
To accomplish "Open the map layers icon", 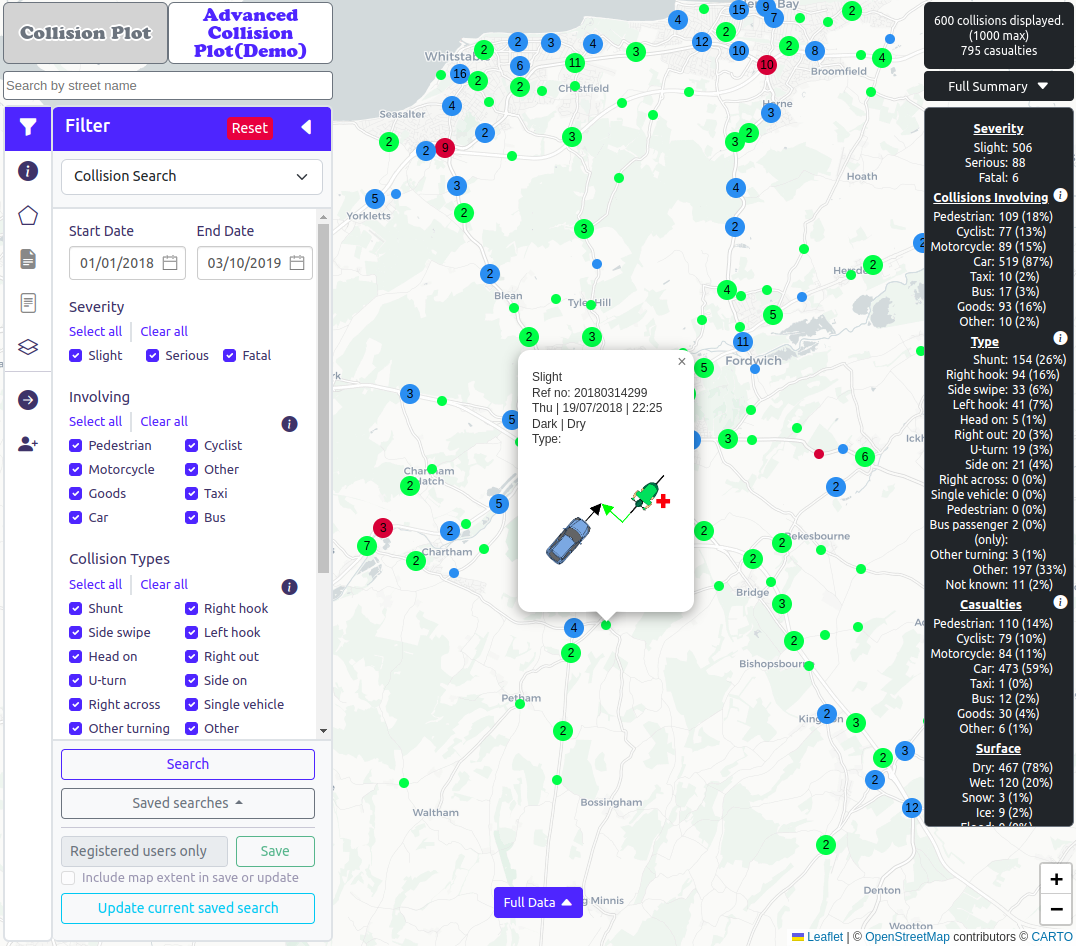I will point(28,347).
